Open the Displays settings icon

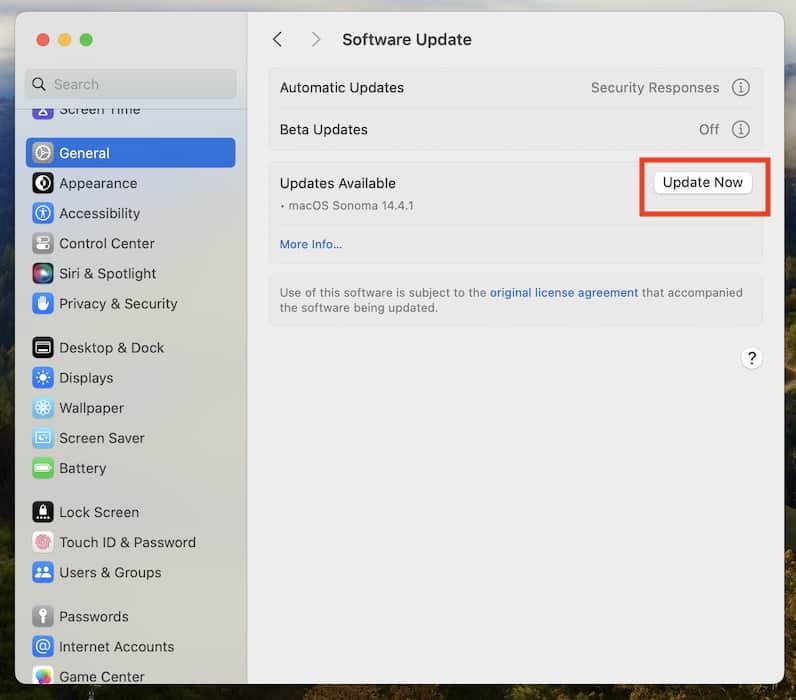coord(43,378)
